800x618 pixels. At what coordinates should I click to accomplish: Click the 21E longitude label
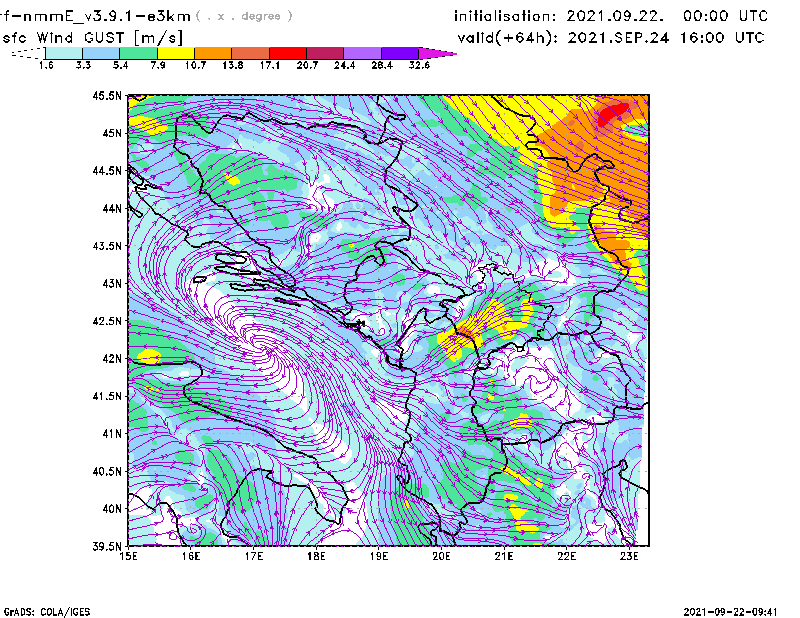504,556
